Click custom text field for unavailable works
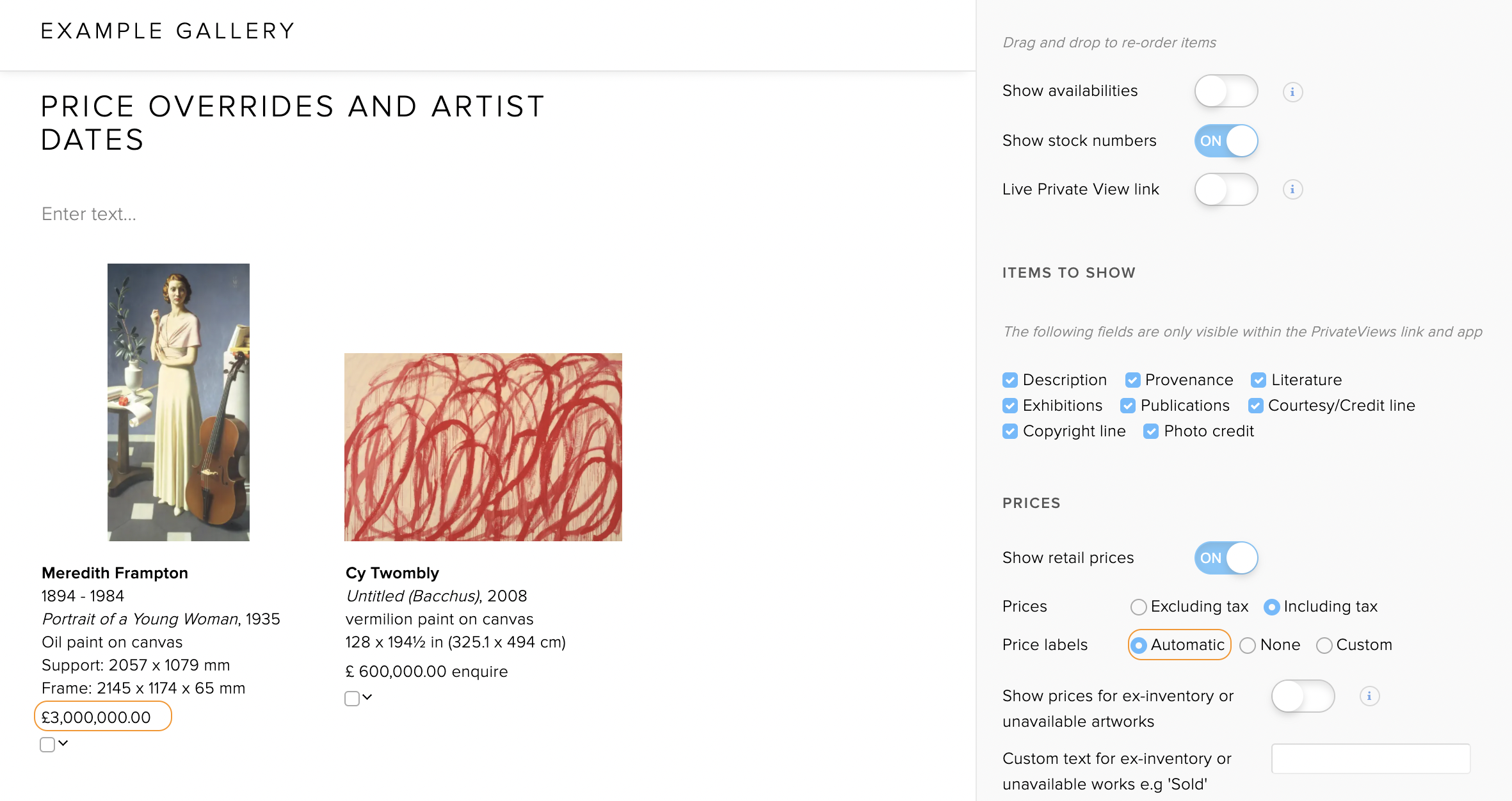This screenshot has width=1512, height=801. 1371,759
